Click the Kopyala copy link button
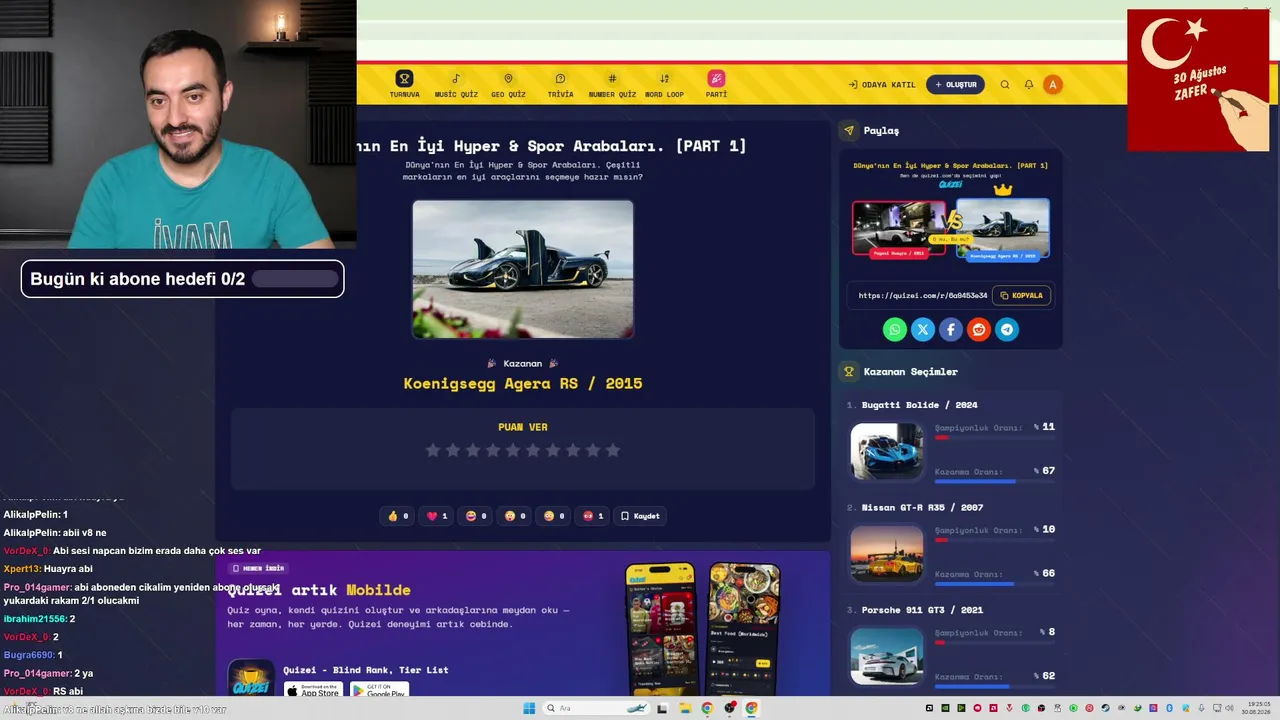 (x=1021, y=296)
